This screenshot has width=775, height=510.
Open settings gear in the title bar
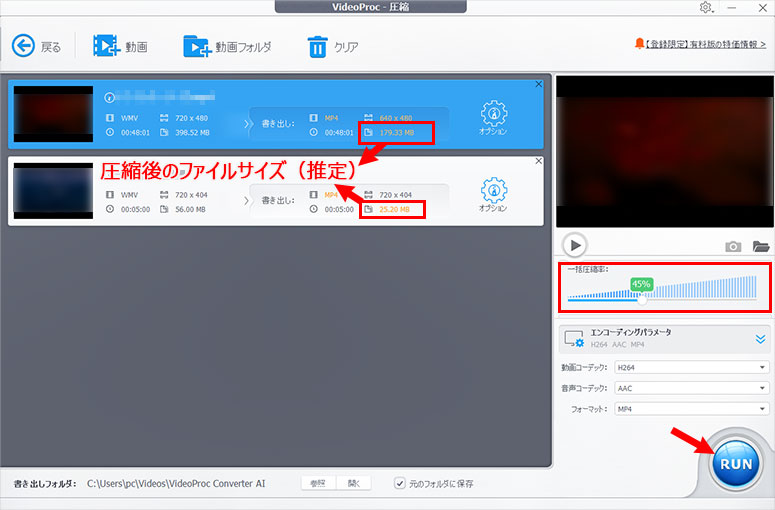[x=706, y=8]
